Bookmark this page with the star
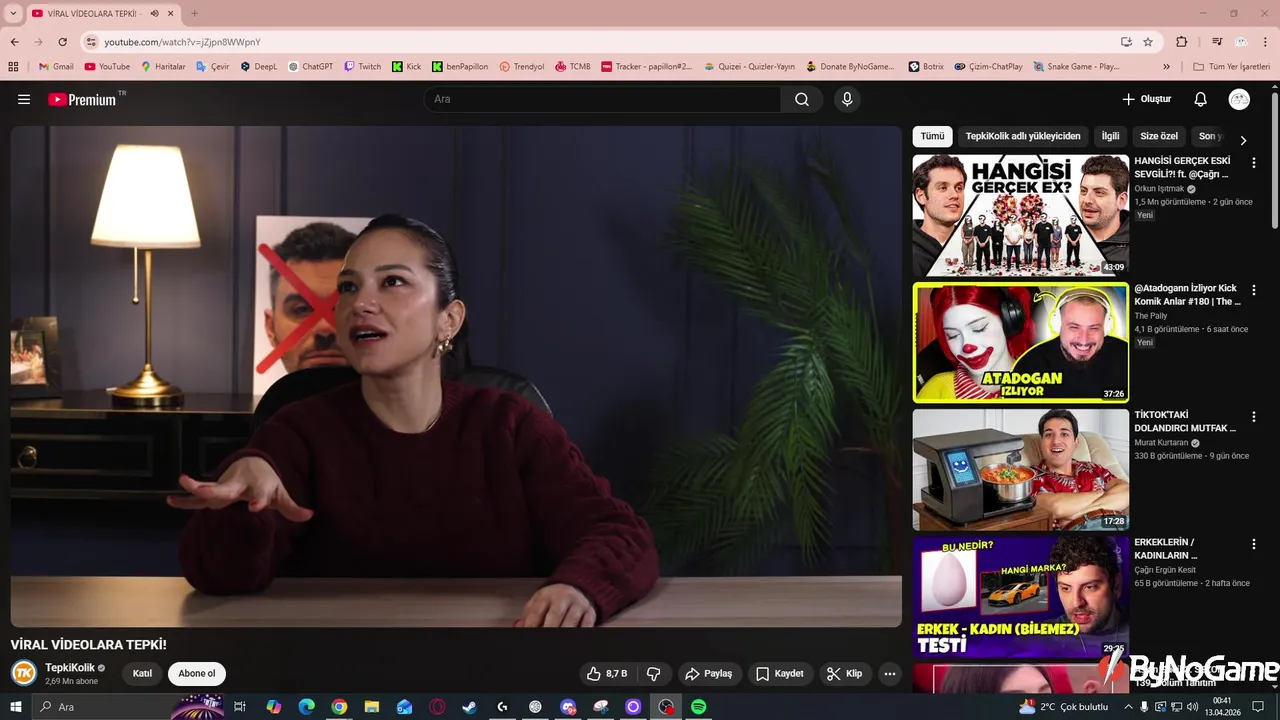 pos(1148,42)
